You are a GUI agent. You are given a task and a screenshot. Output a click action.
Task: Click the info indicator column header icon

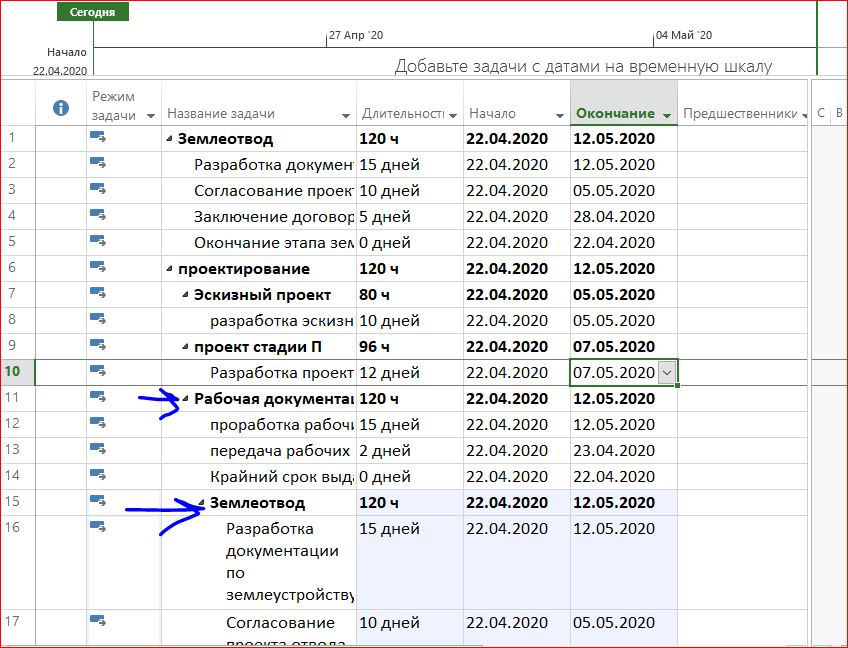61,107
